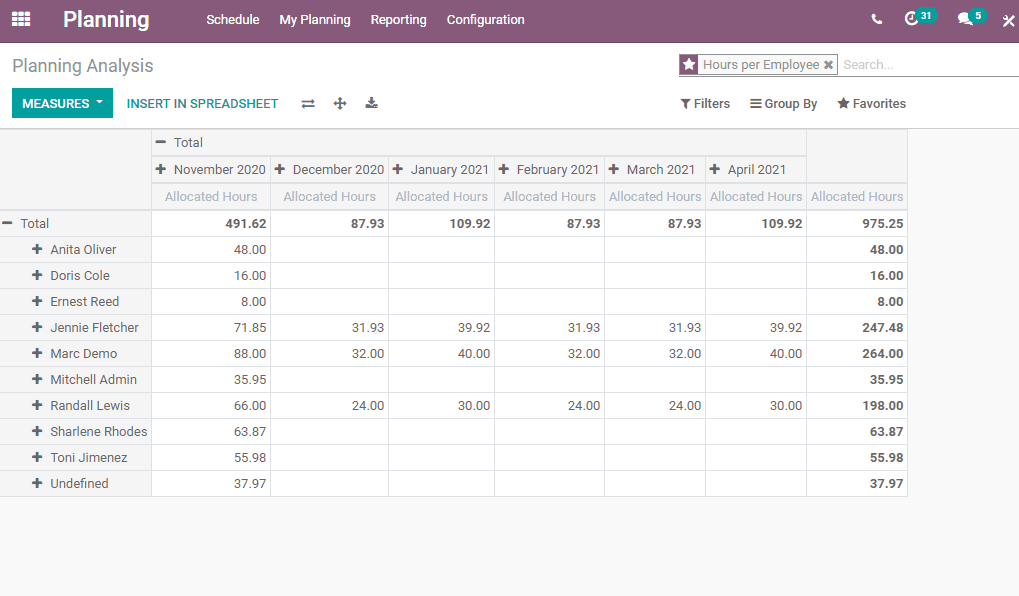This screenshot has width=1019, height=596.
Task: Sort by March 2021 Allocated Hours header
Action: tap(655, 196)
